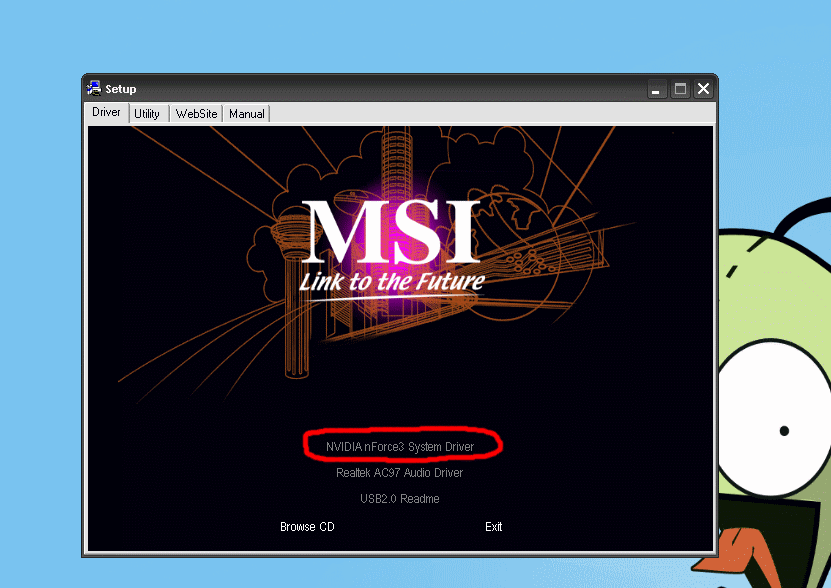Viewport: 831px width, 588px height.
Task: Select the Manual tab
Action: 246,114
